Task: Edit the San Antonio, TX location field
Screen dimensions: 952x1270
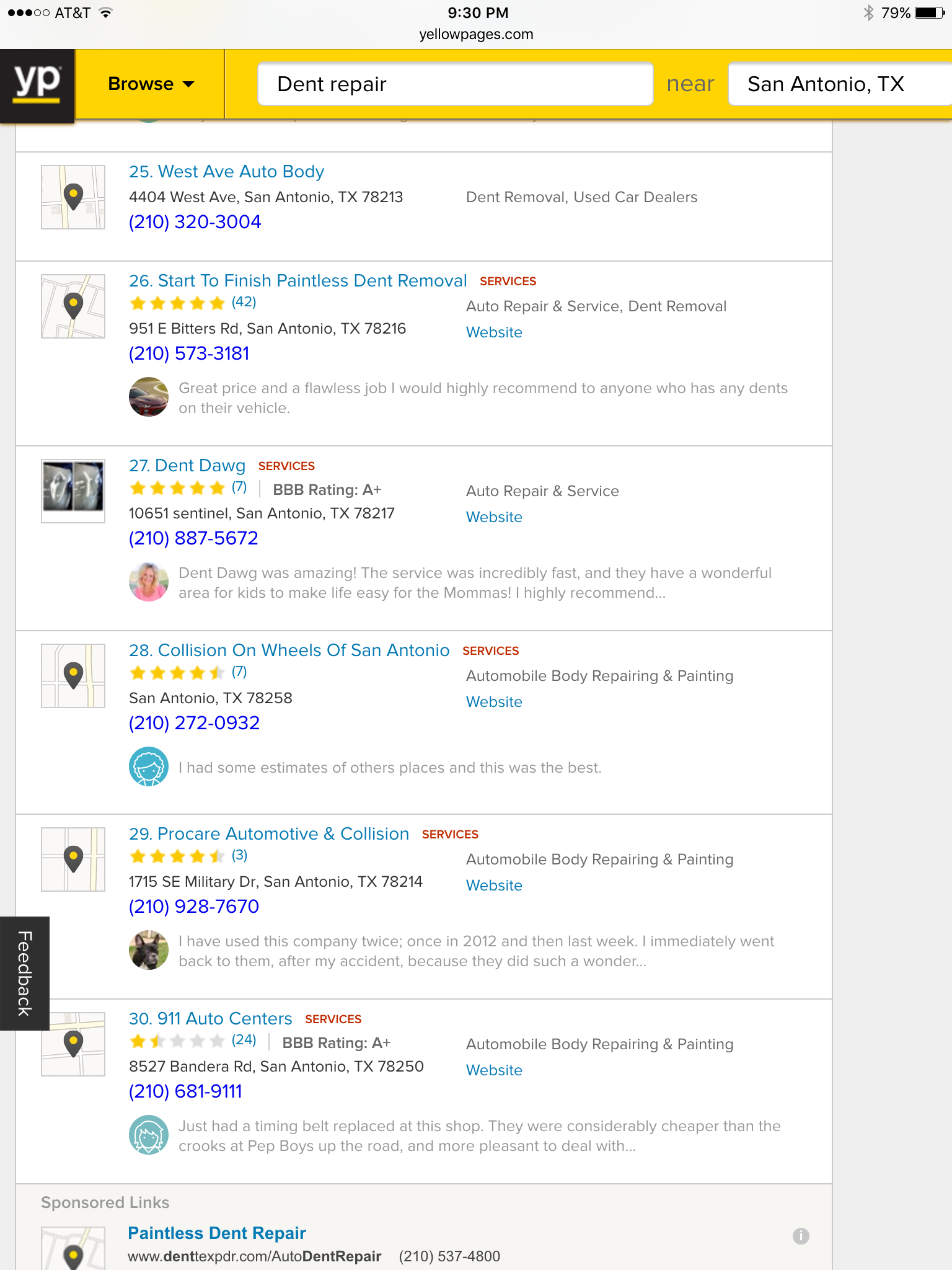Action: coord(837,84)
